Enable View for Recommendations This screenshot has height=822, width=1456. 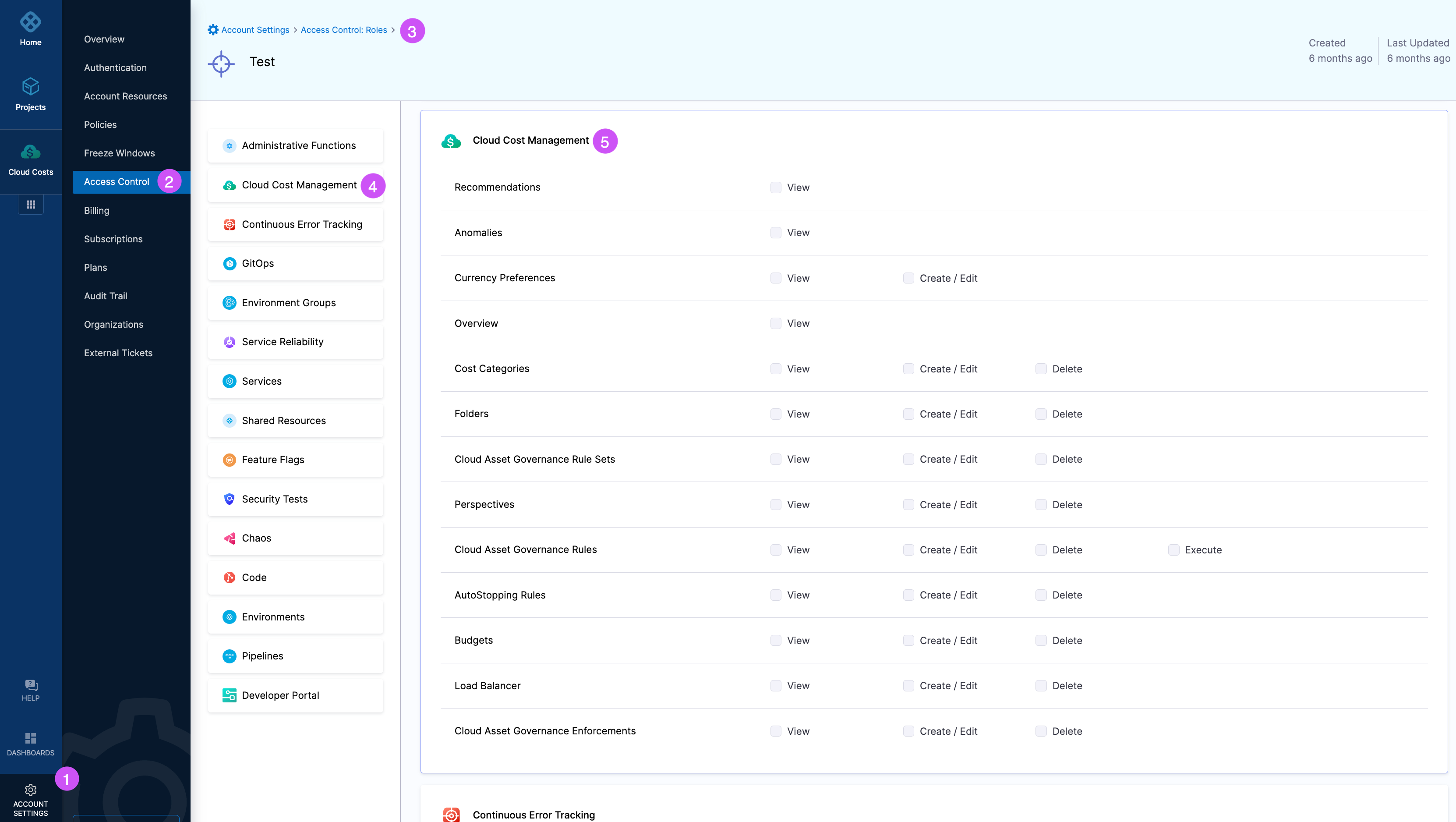pos(775,188)
